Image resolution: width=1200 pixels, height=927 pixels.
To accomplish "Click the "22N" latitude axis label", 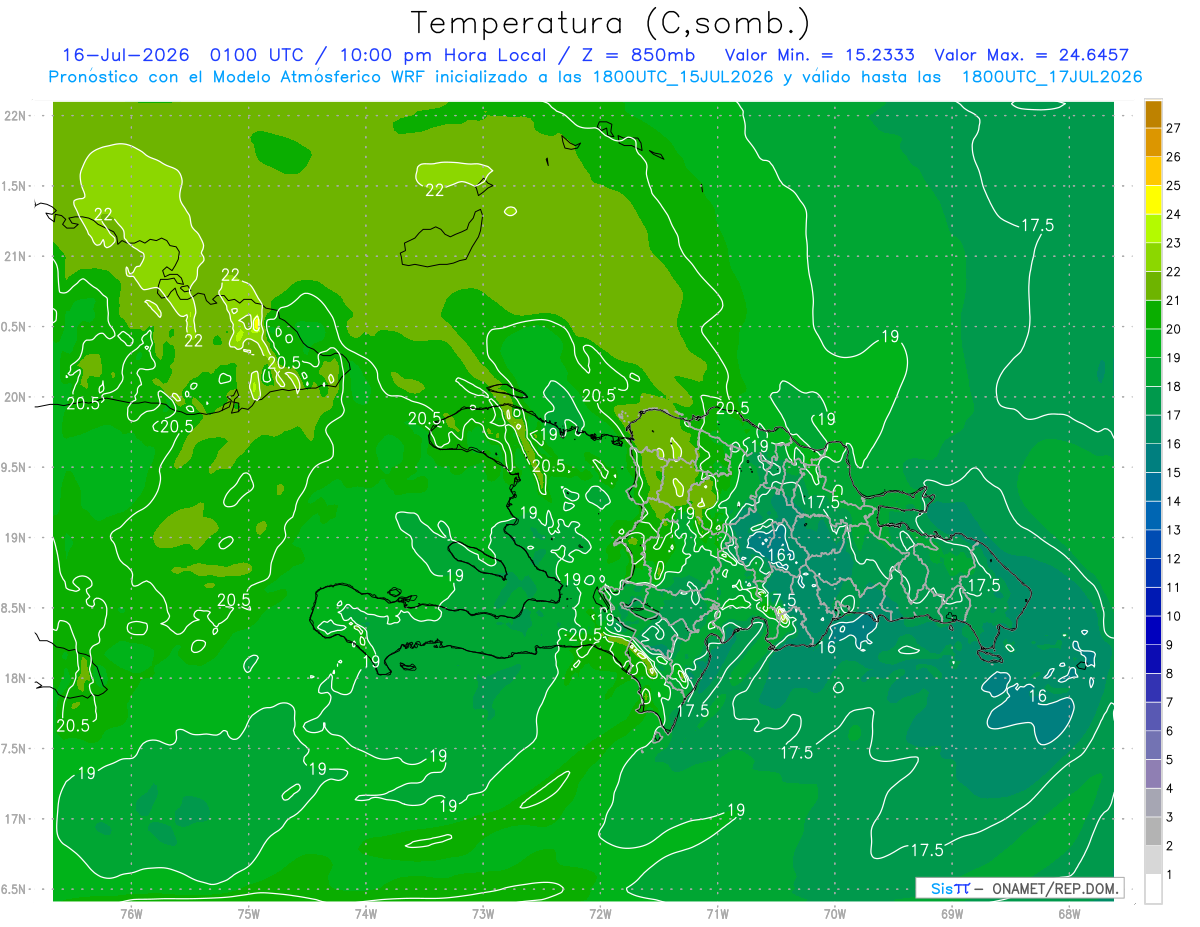I will click(14, 116).
